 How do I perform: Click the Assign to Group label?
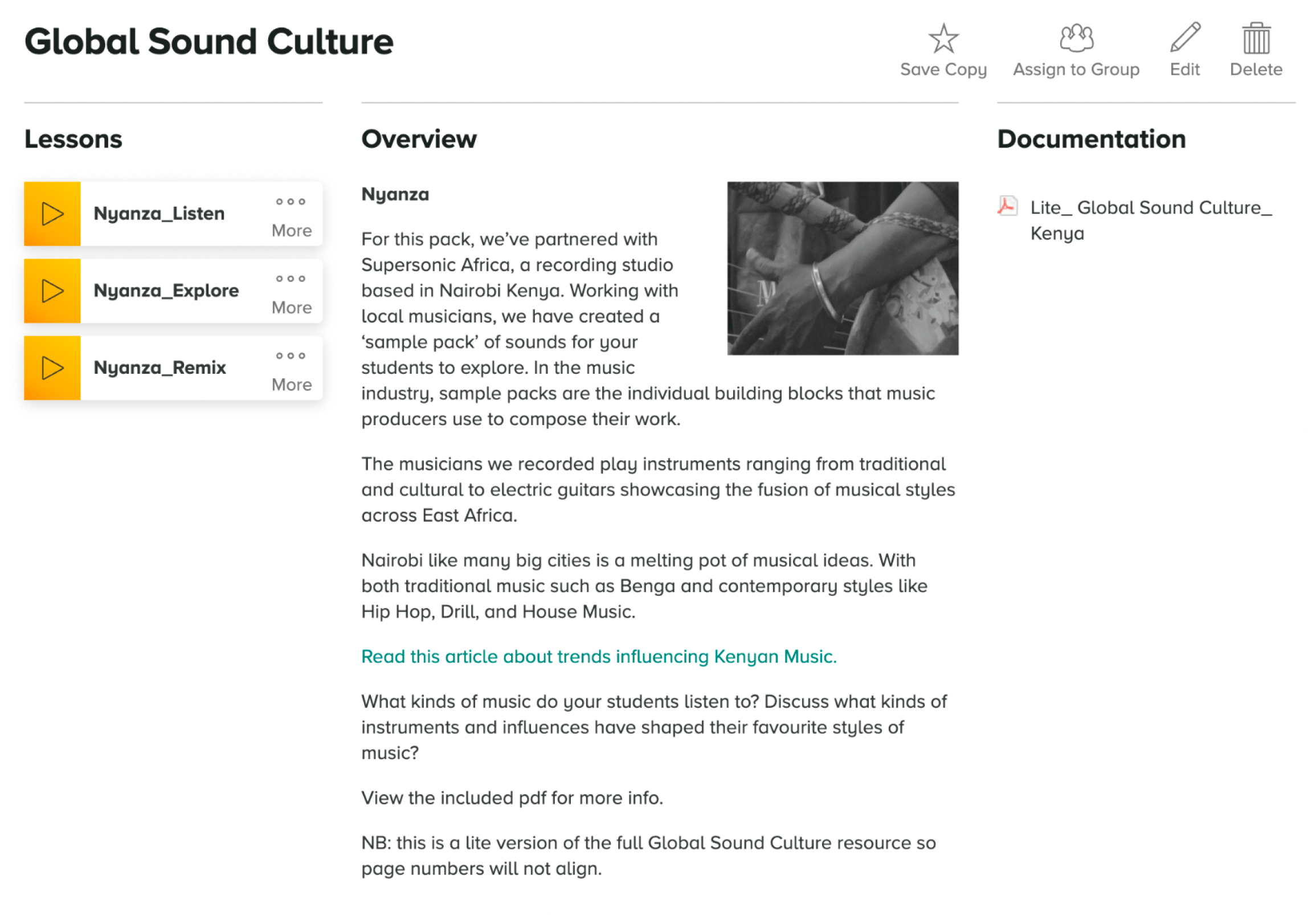1076,70
